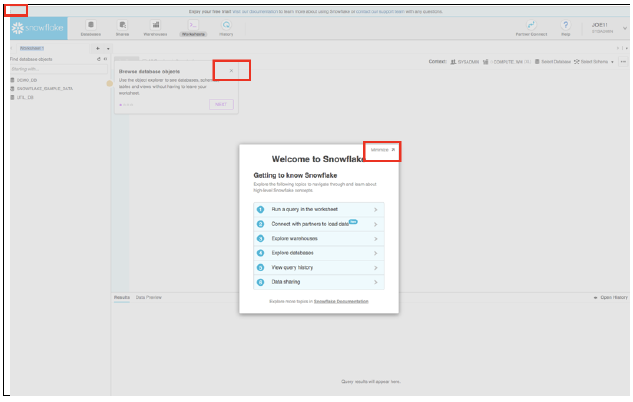Change the SYSADMIN role in context

[x=465, y=62]
